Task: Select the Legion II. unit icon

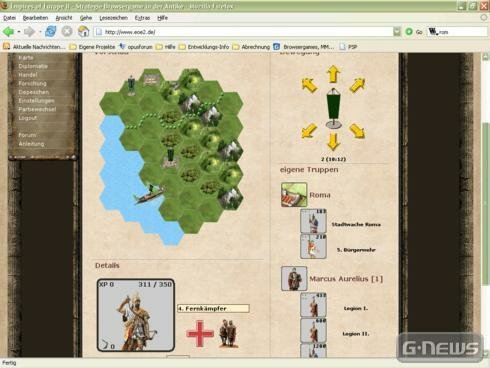Action: tap(313, 330)
